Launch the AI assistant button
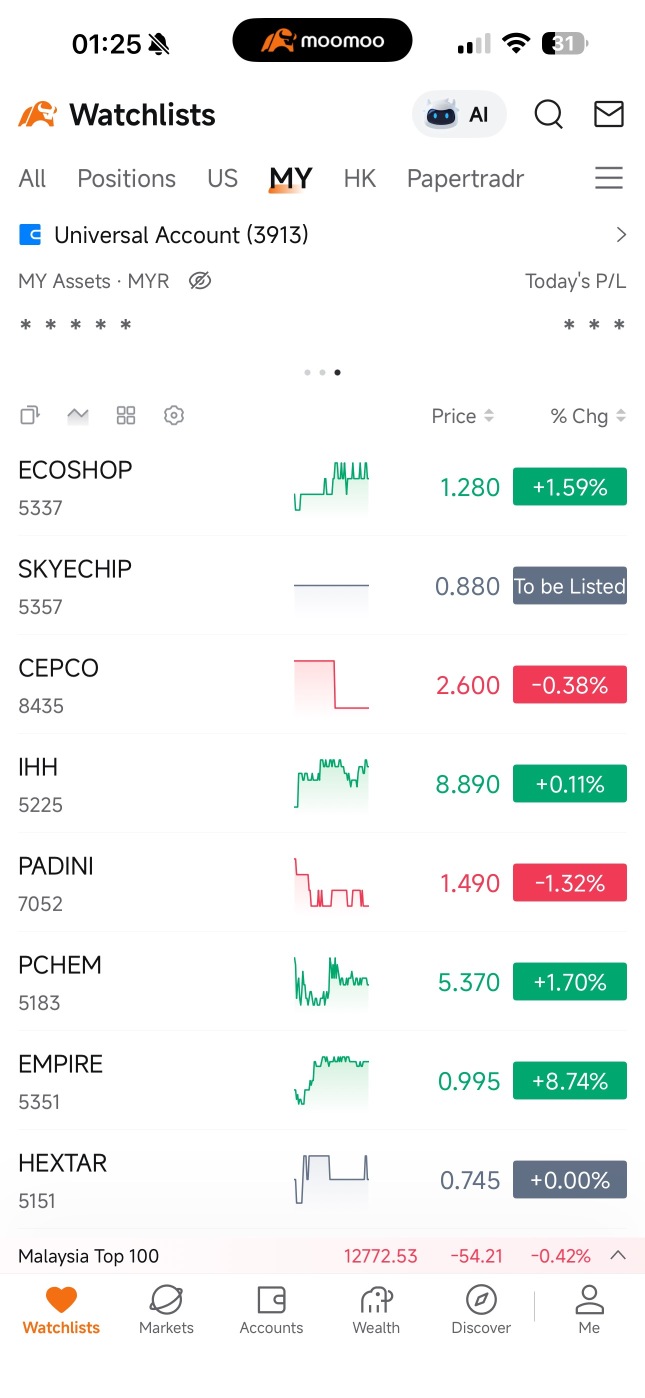 [459, 115]
